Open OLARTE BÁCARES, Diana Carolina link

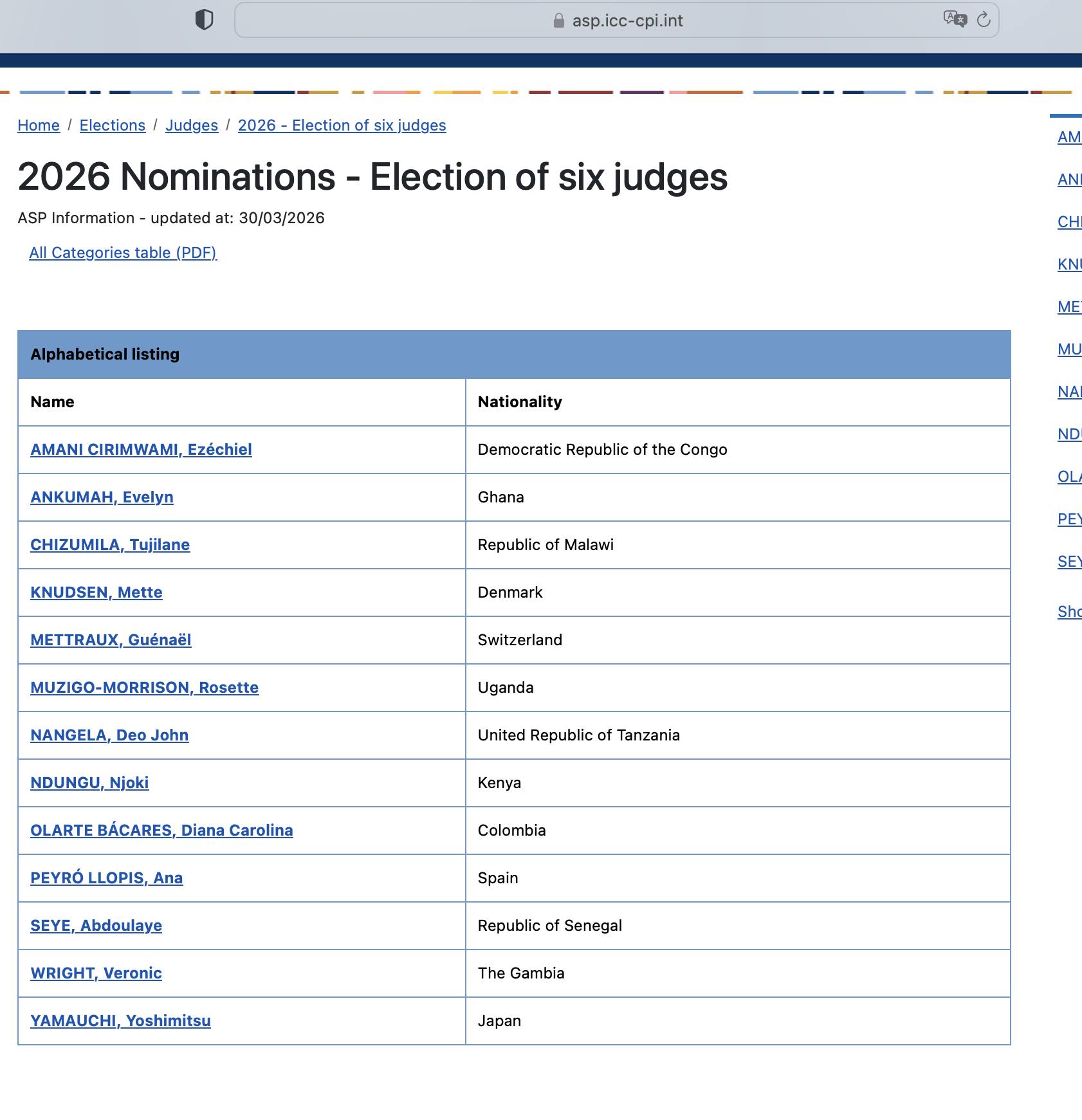point(161,831)
